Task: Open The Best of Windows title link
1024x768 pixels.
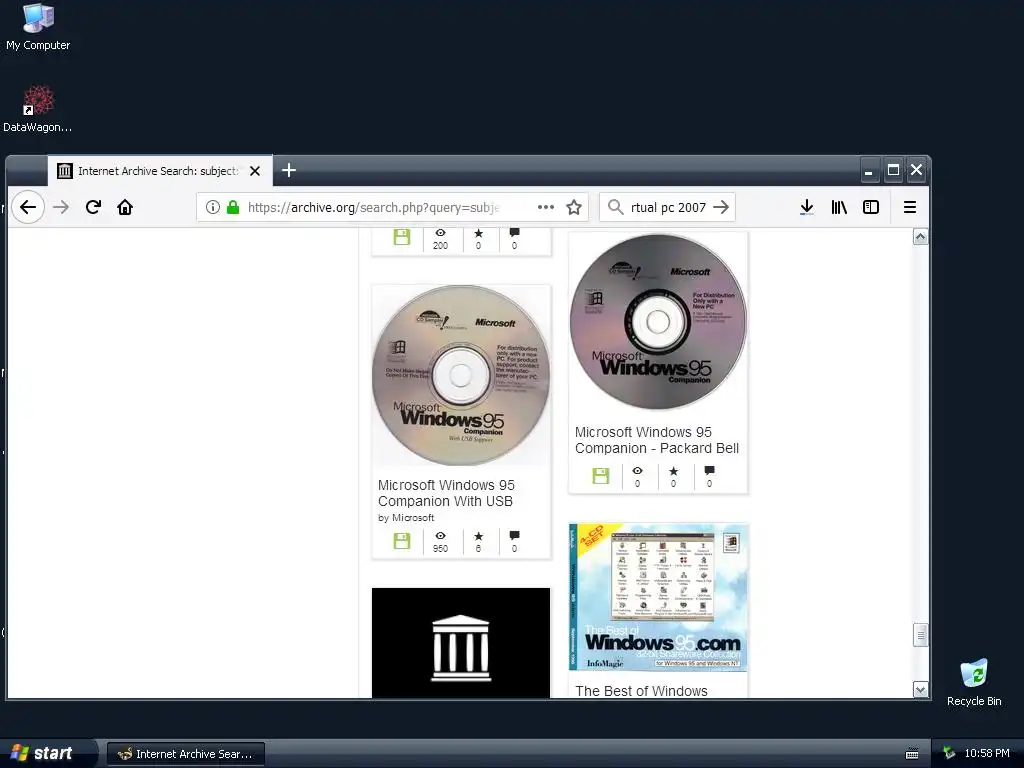Action: 641,691
